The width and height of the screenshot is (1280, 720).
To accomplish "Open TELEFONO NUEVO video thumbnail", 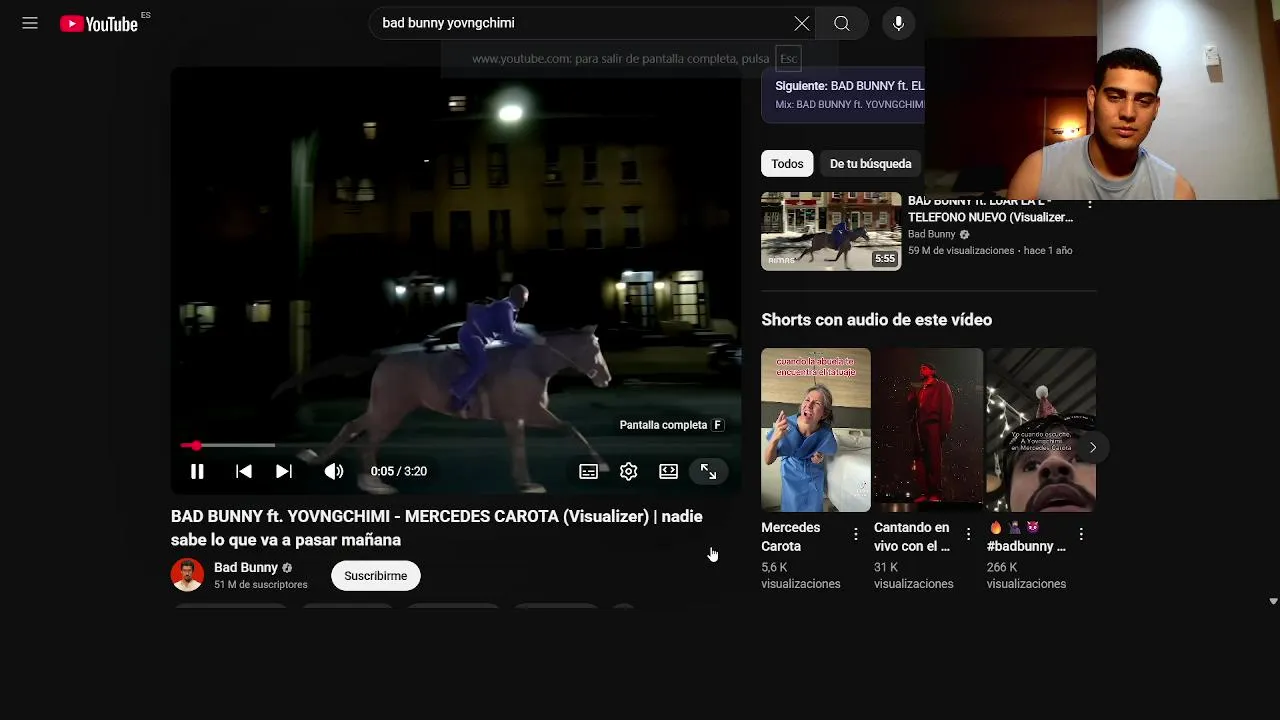I will point(831,231).
